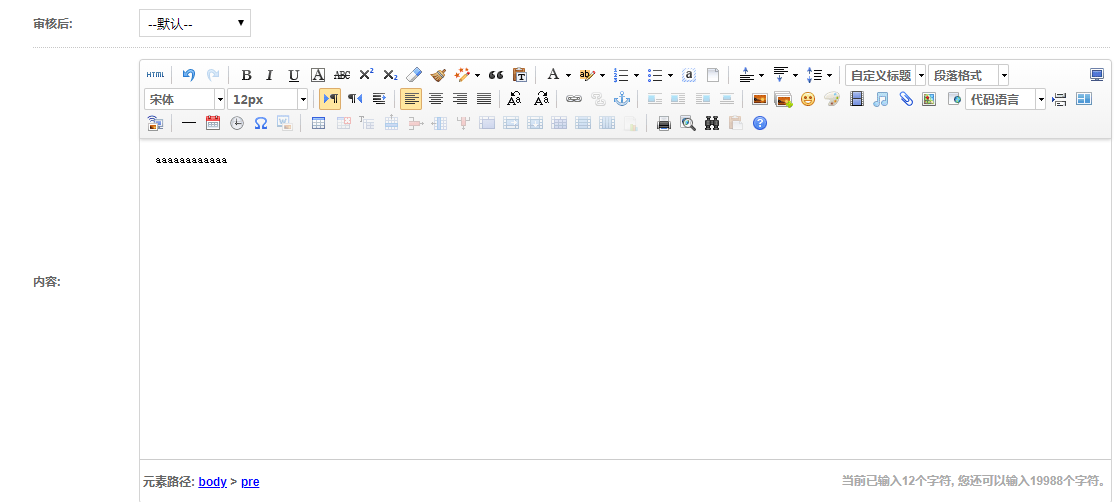1120x502 pixels.
Task: Open the help question mark
Action: click(760, 124)
